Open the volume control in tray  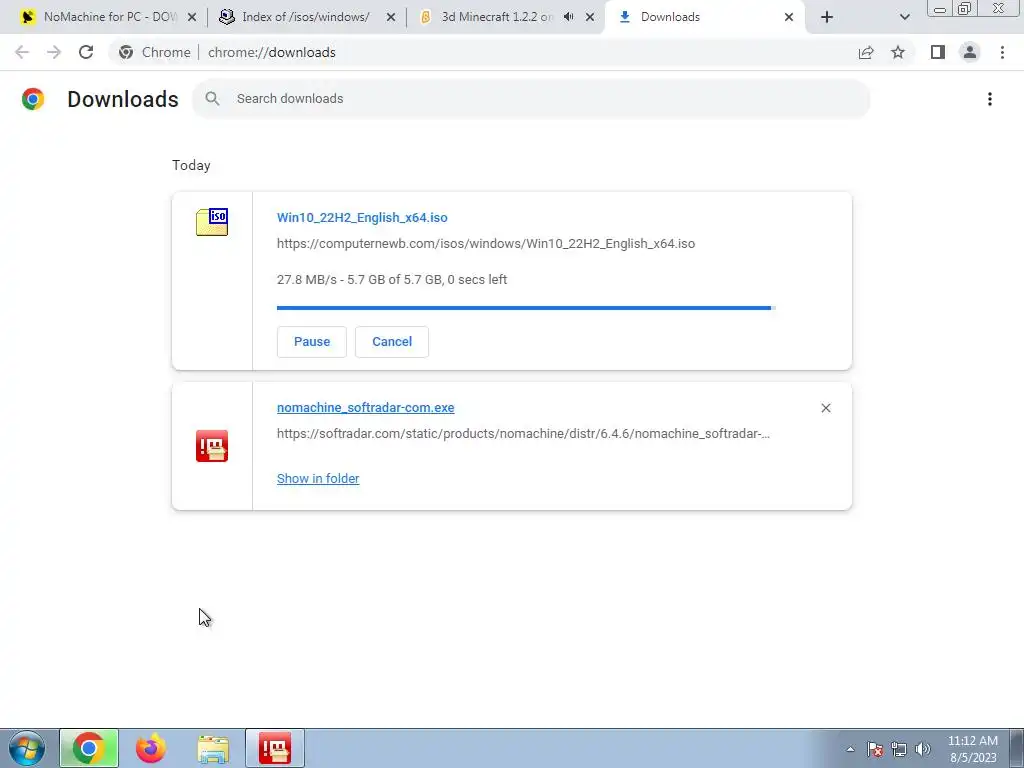point(923,749)
